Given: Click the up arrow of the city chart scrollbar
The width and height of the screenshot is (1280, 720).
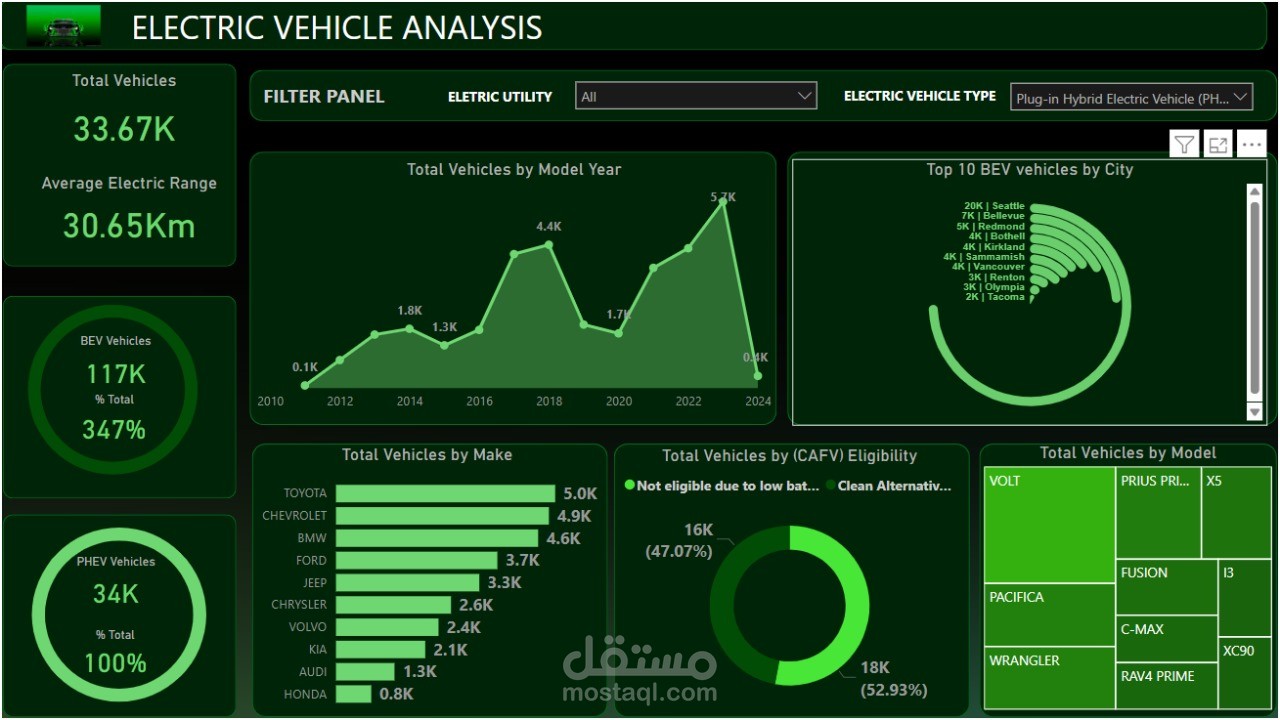Looking at the screenshot, I should pyautogui.click(x=1255, y=192).
